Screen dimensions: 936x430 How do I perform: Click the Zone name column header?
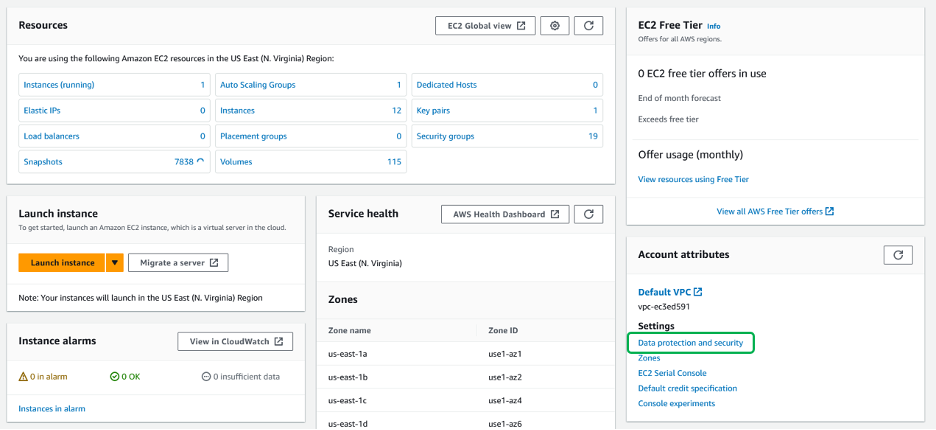click(x=349, y=330)
